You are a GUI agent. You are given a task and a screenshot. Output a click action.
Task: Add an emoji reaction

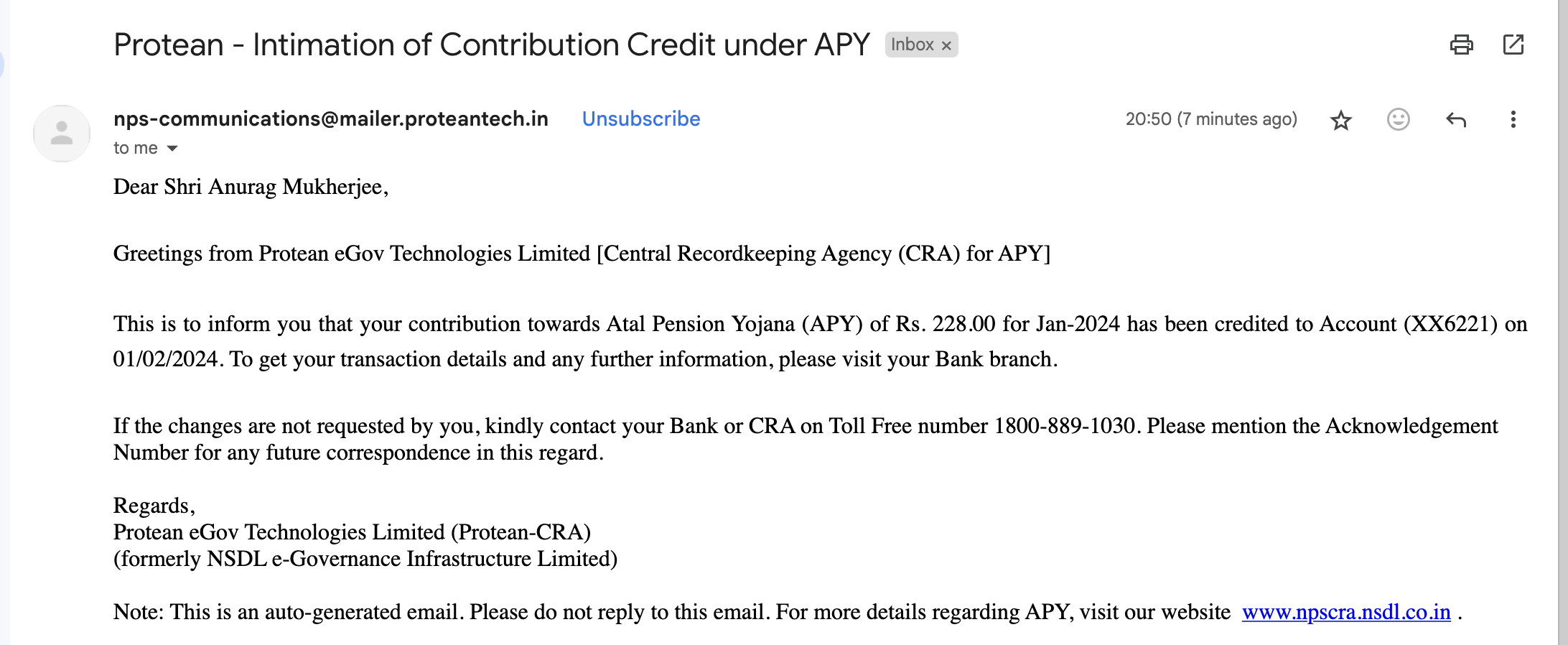[x=1398, y=119]
